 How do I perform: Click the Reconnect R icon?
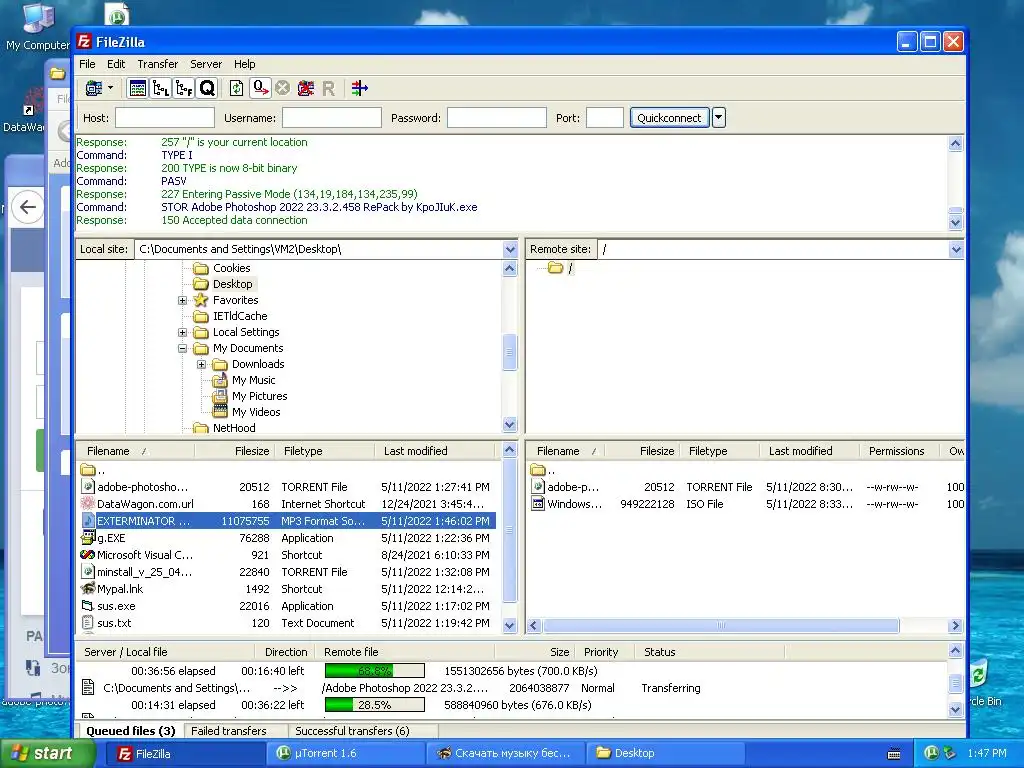328,88
